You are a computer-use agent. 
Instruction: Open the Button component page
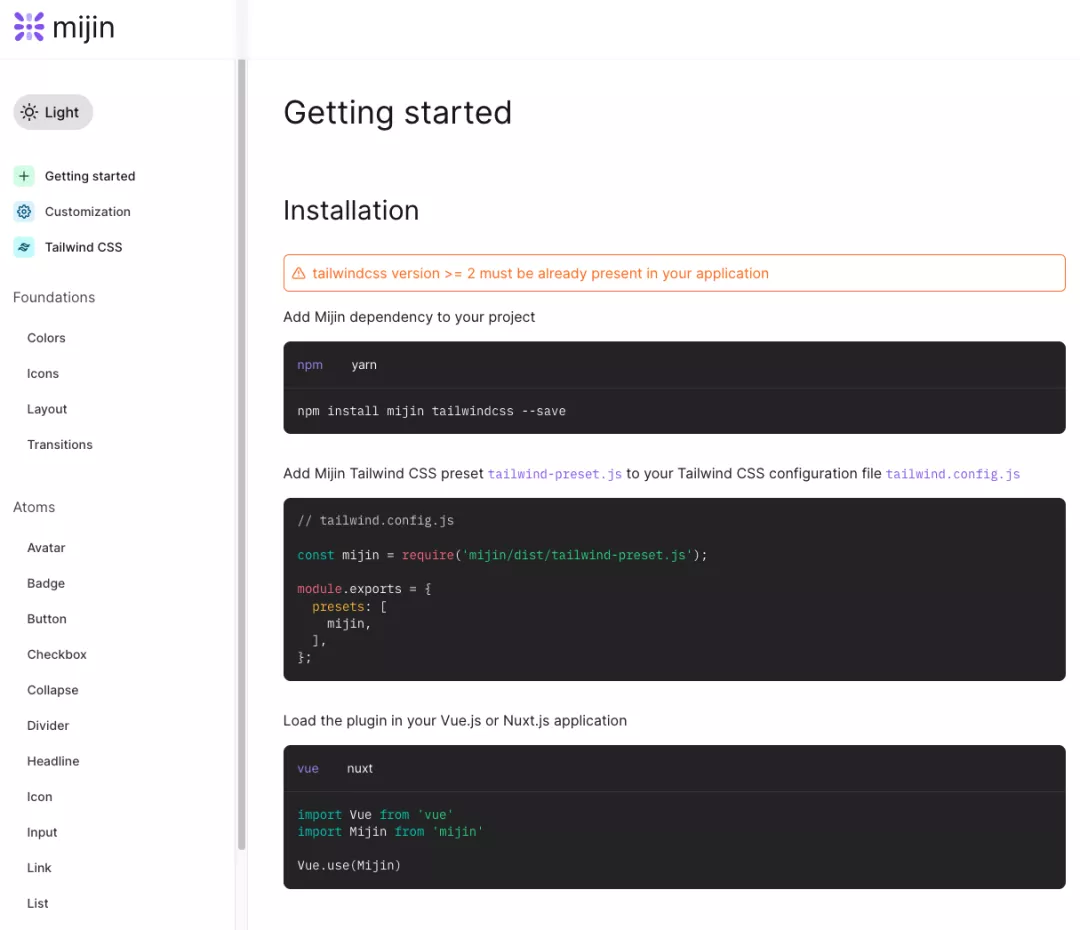pyautogui.click(x=47, y=619)
